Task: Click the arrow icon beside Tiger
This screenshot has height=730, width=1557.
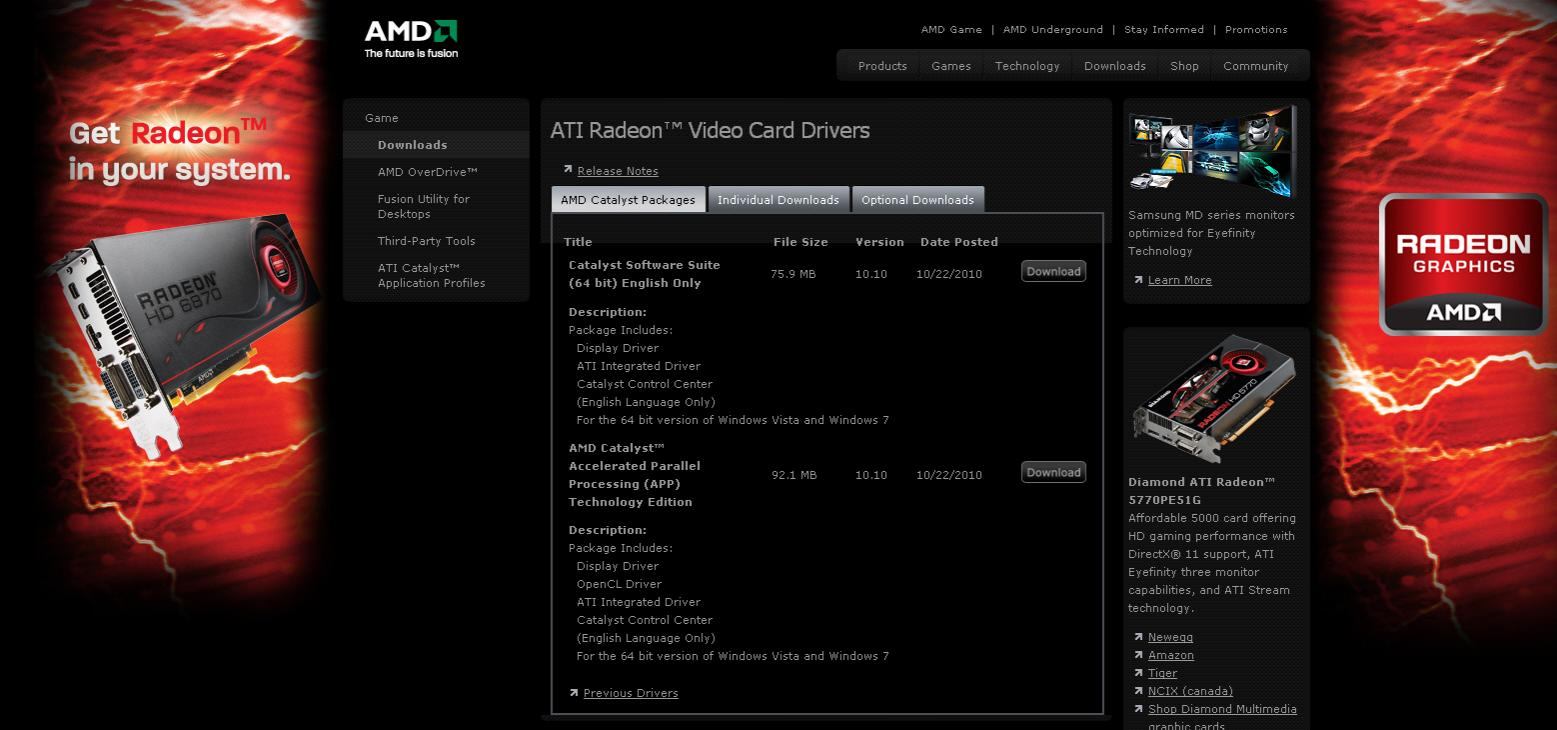Action: point(1139,673)
